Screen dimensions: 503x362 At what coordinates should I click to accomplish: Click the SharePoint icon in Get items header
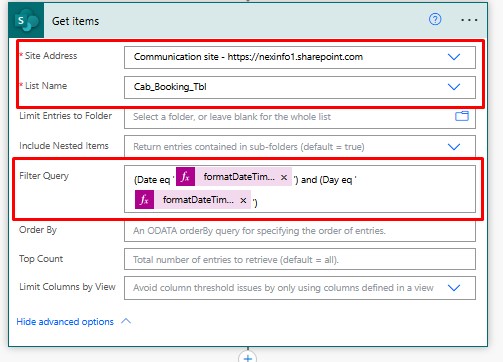click(x=26, y=21)
